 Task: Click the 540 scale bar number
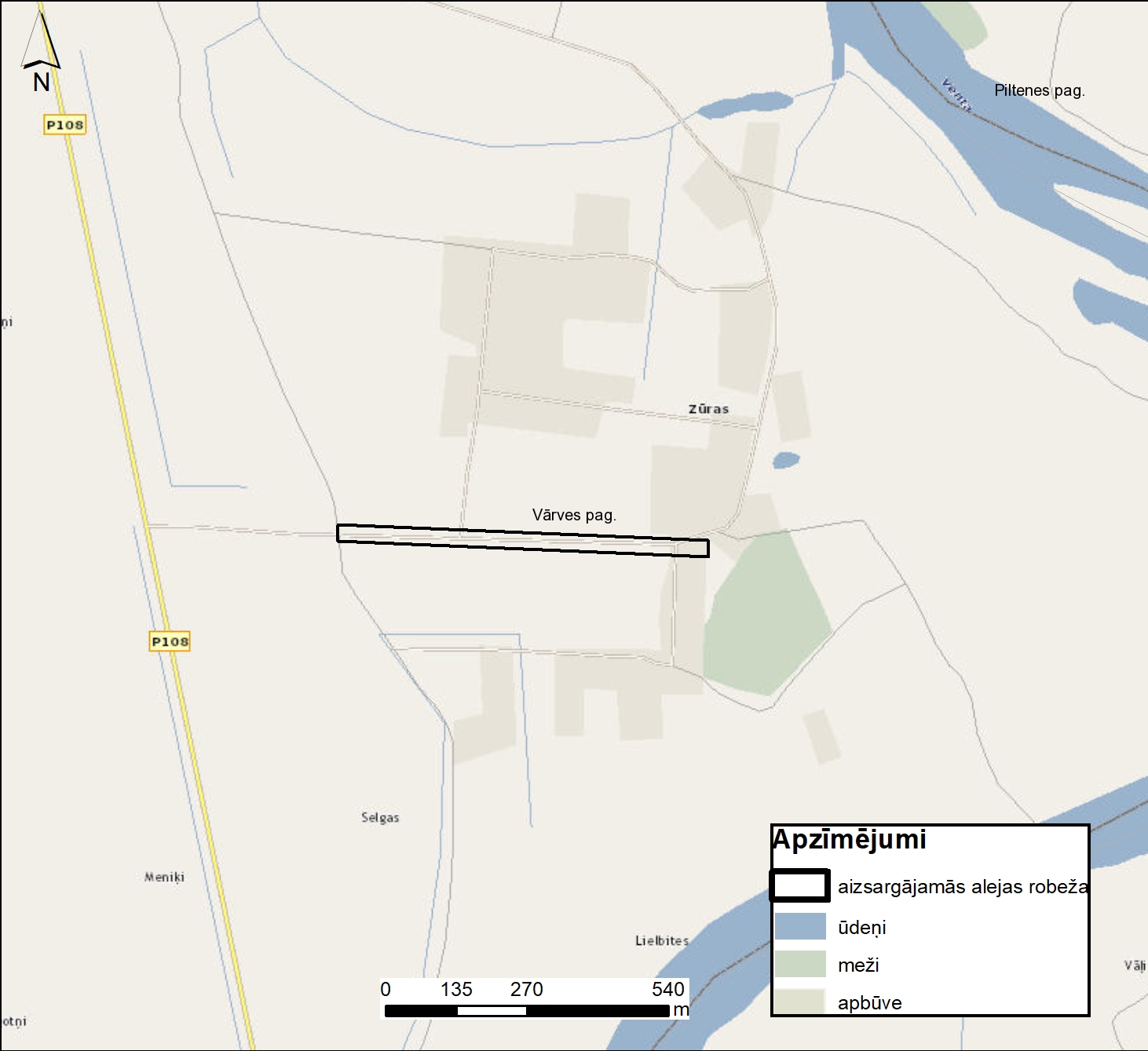[x=667, y=989]
